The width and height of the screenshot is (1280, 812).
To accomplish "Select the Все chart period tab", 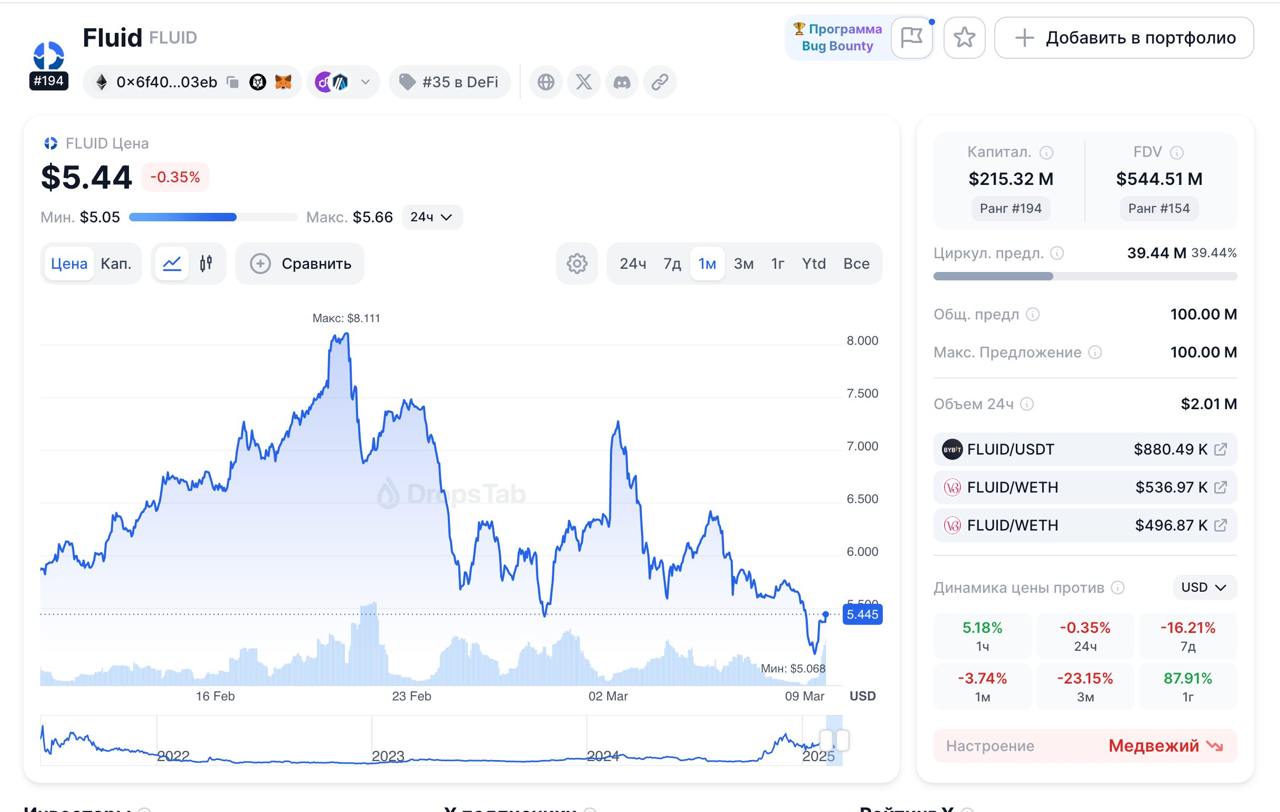I will (856, 264).
